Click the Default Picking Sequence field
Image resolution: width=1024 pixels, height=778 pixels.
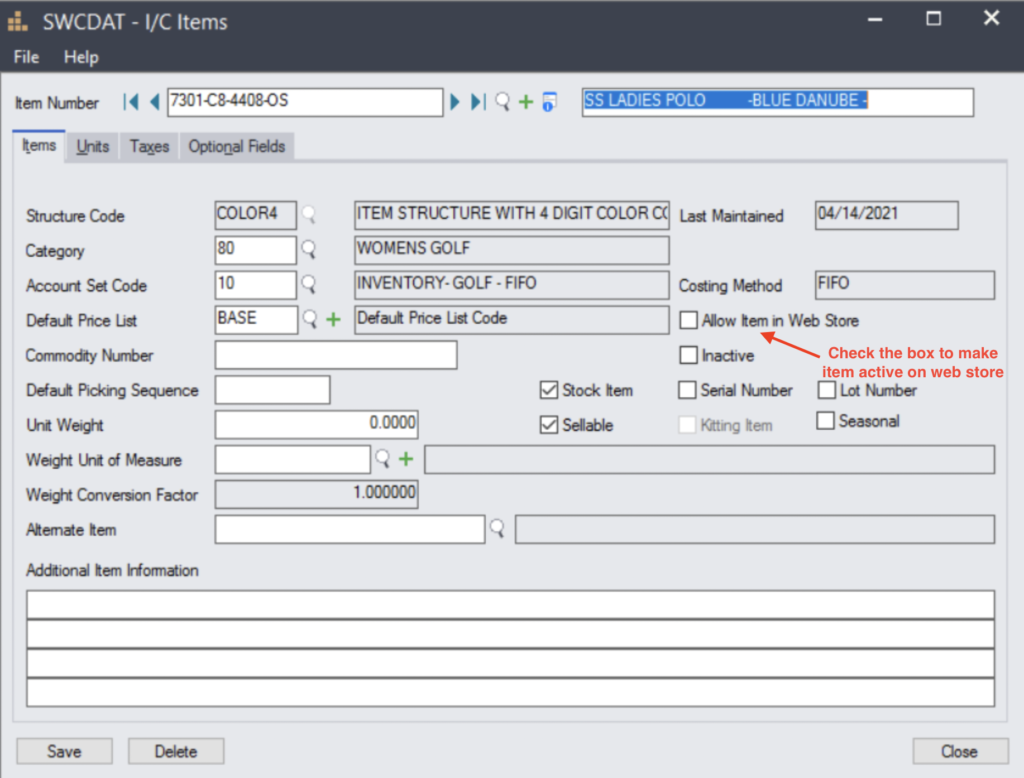pyautogui.click(x=272, y=390)
